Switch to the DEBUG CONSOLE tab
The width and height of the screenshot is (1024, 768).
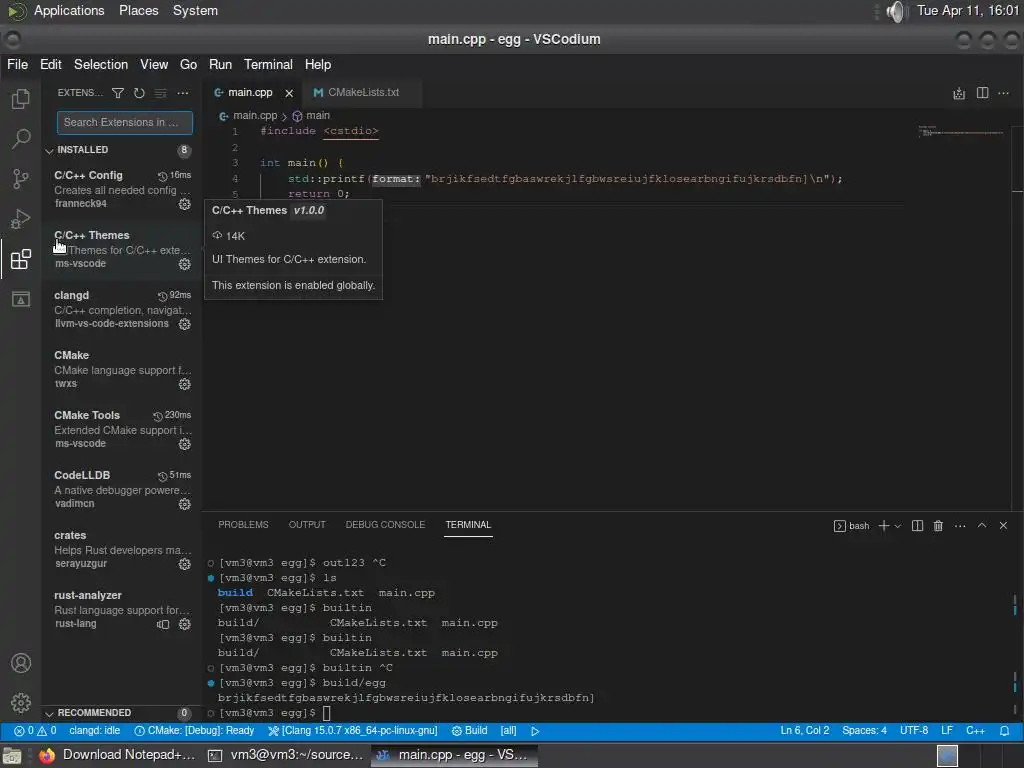pyautogui.click(x=385, y=525)
